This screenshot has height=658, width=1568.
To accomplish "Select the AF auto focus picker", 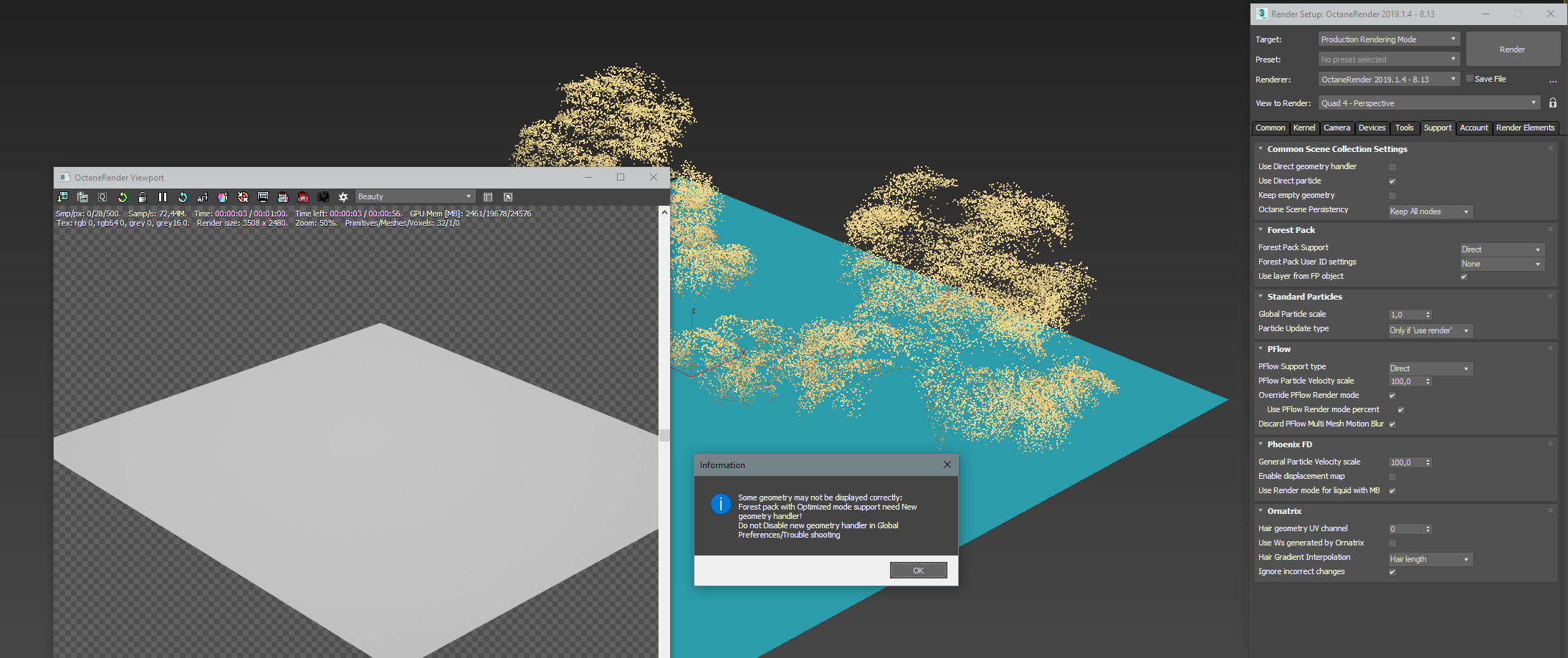I will 203,197.
